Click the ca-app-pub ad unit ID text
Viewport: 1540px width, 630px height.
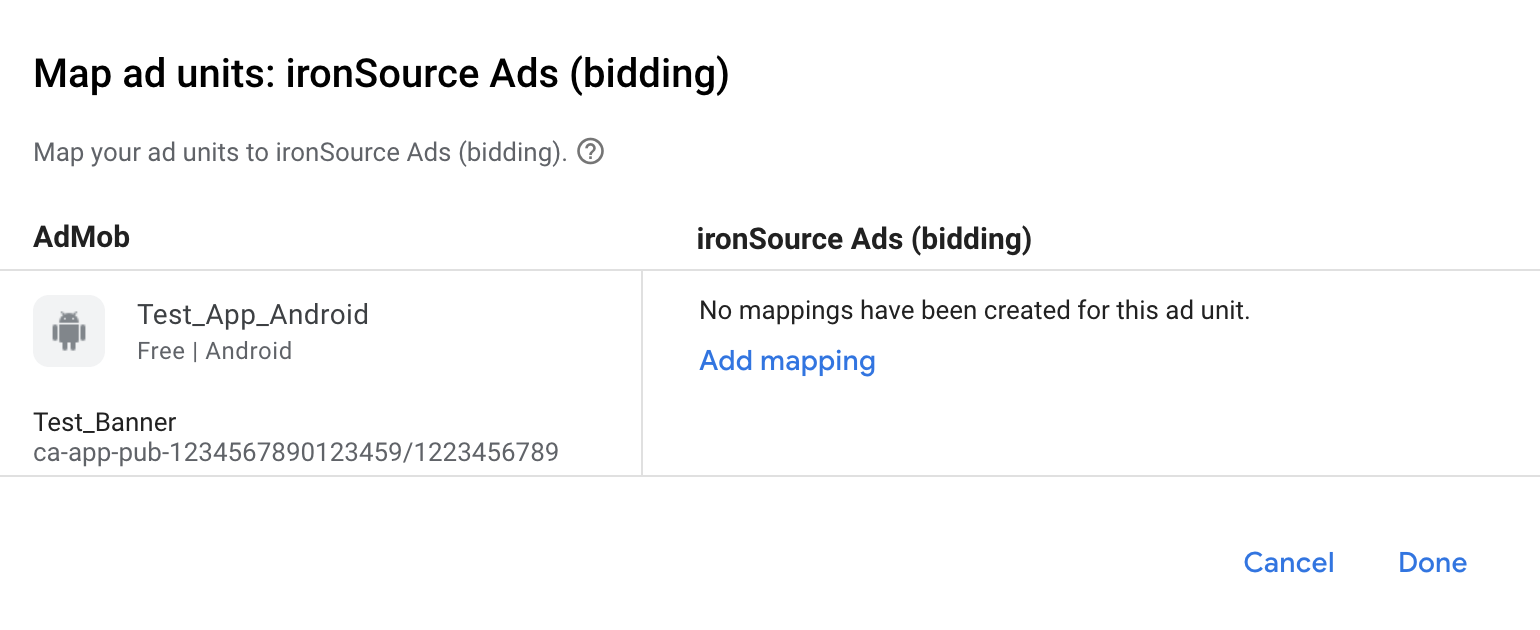point(297,452)
